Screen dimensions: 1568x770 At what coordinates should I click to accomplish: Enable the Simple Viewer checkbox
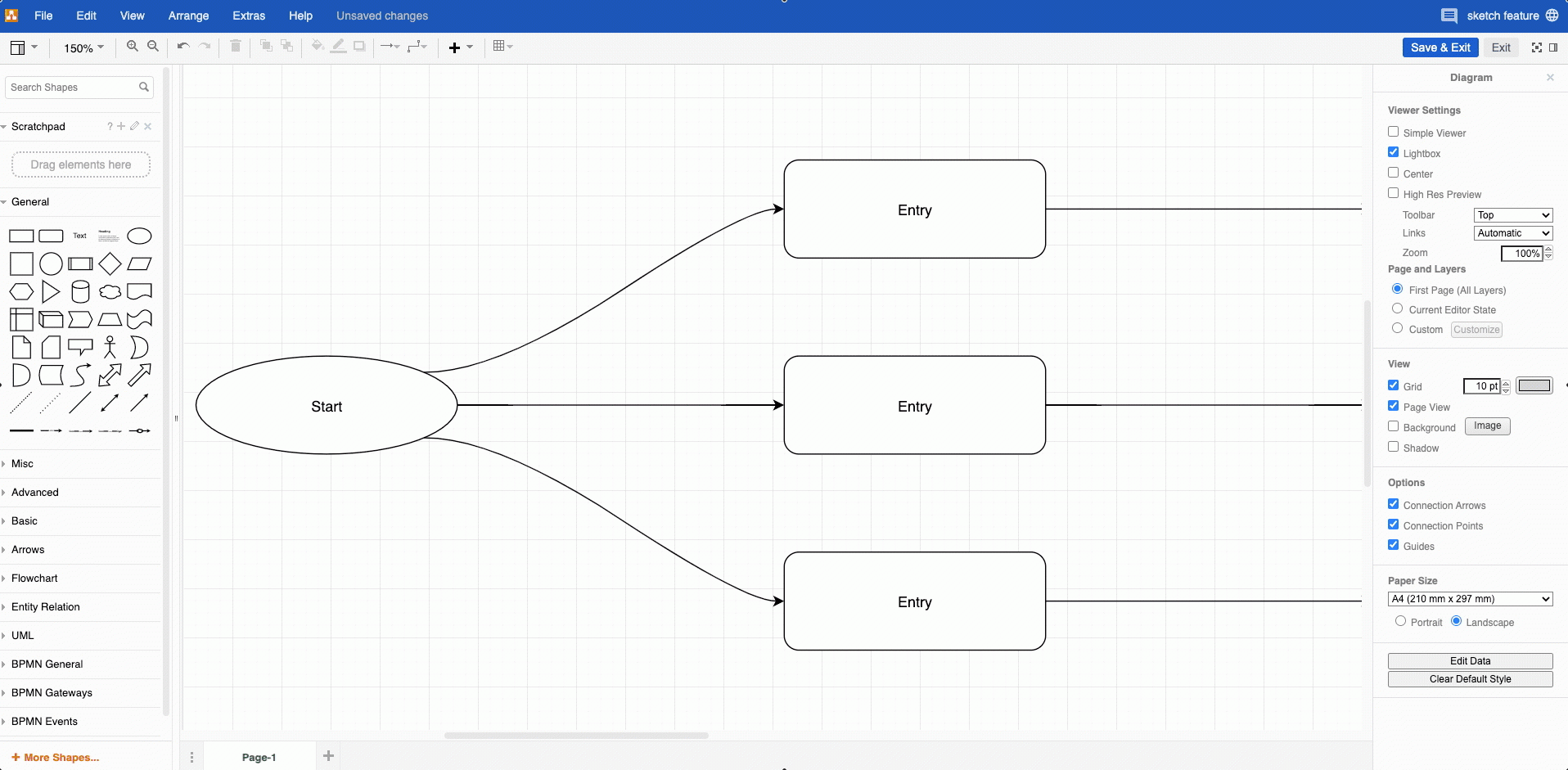tap(1393, 132)
